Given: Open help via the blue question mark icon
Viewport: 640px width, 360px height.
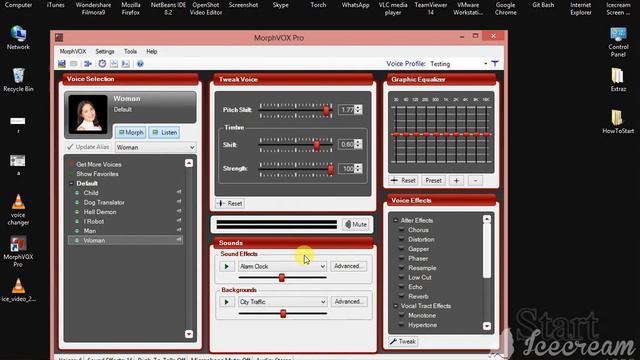Looking at the screenshot, I should point(140,64).
